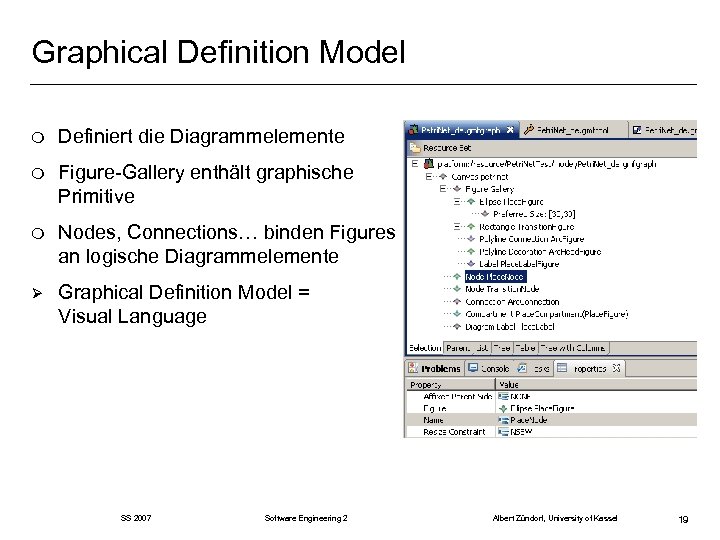Screen dimensions: 720x540
Task: Click the Ellipse PlaceFigure property value
Action: tap(542, 408)
